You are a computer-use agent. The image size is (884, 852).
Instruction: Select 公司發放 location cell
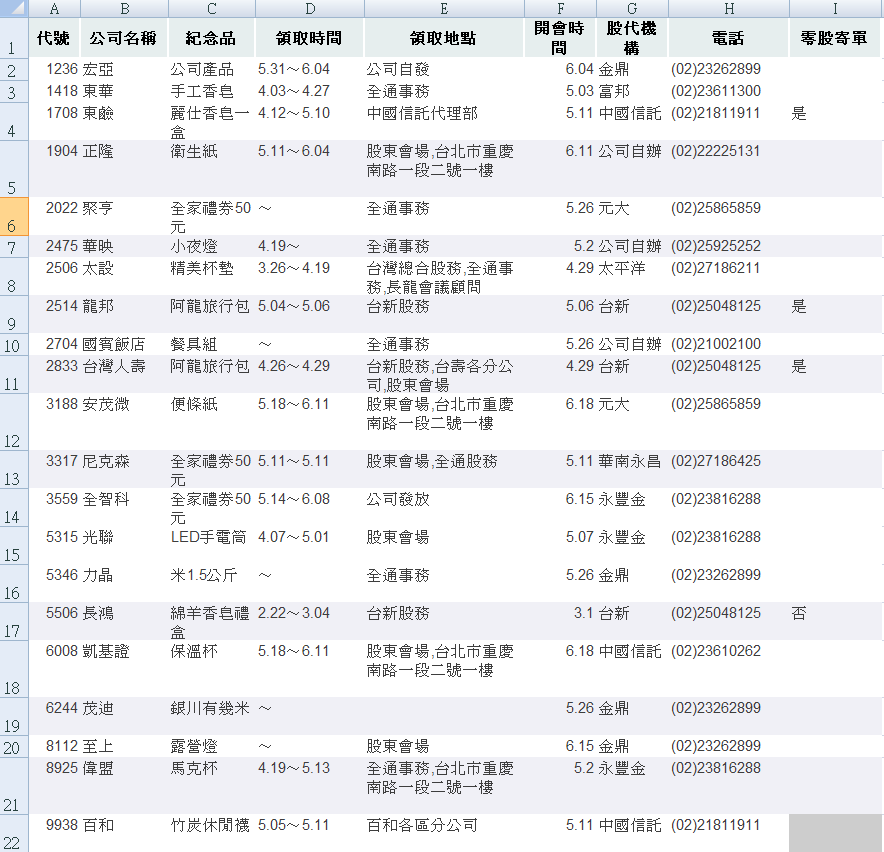click(x=444, y=507)
